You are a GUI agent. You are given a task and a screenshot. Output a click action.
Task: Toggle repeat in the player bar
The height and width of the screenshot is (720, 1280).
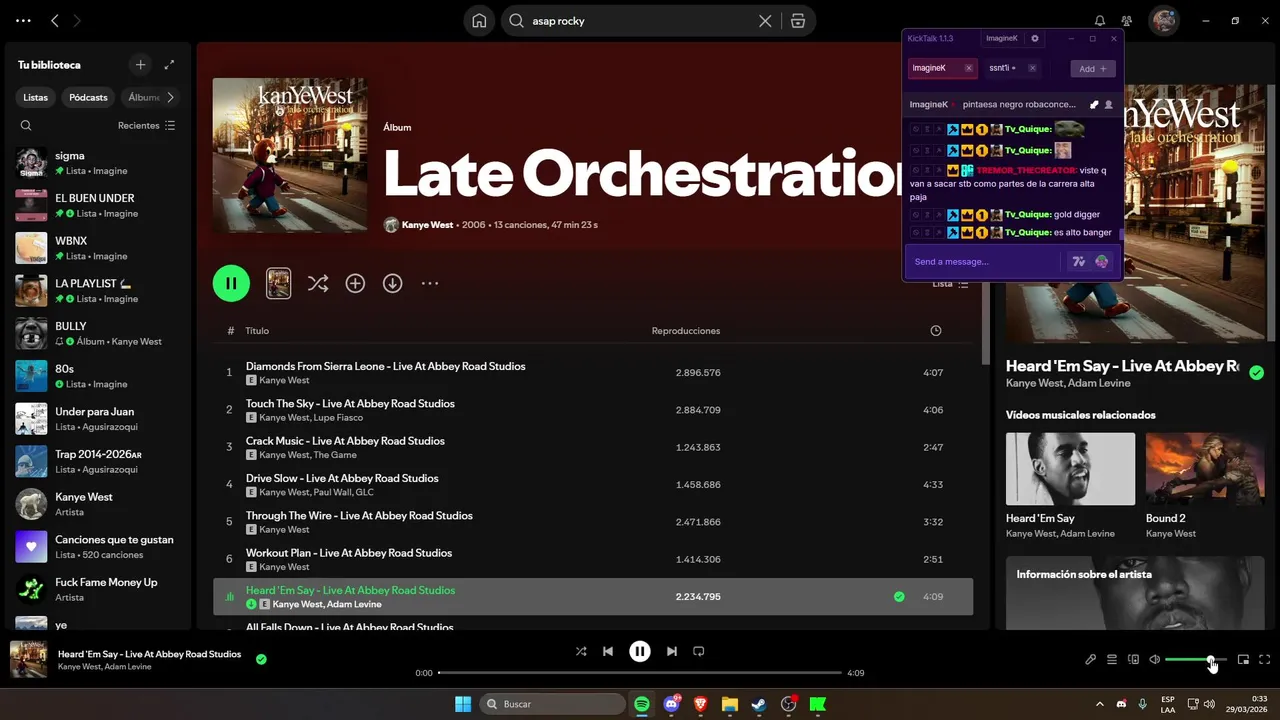[x=699, y=651]
